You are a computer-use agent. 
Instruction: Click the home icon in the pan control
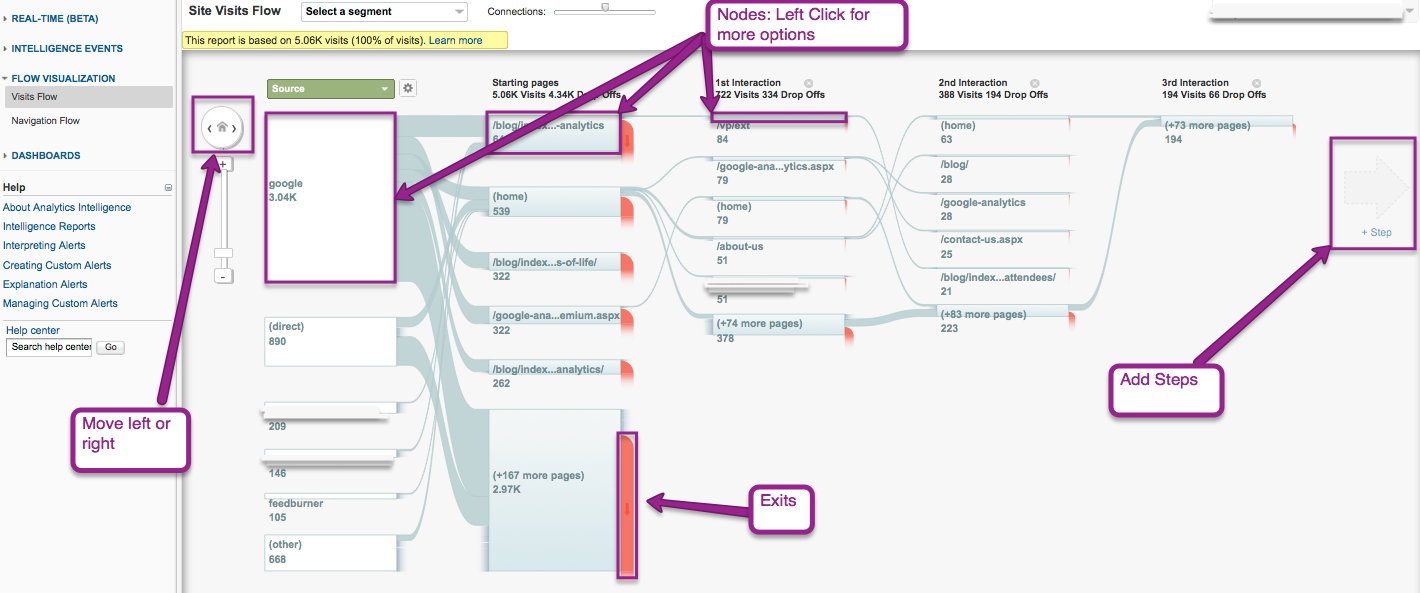[222, 128]
